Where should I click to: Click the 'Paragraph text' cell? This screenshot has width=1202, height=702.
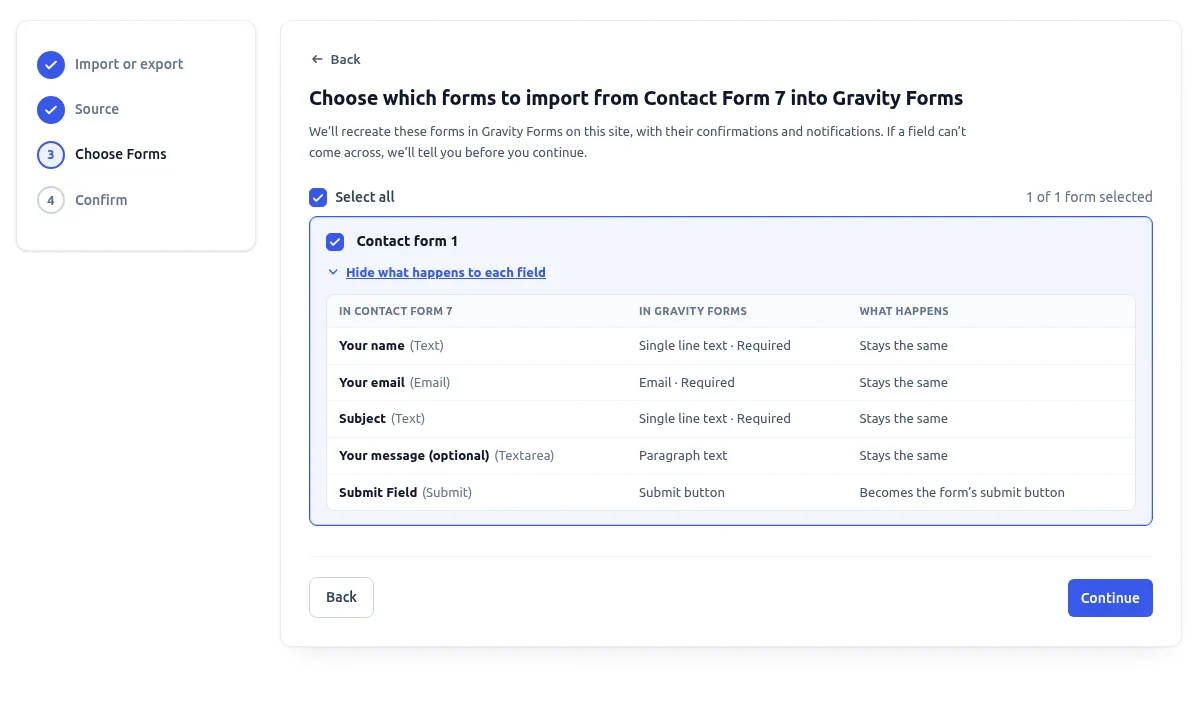[683, 456]
